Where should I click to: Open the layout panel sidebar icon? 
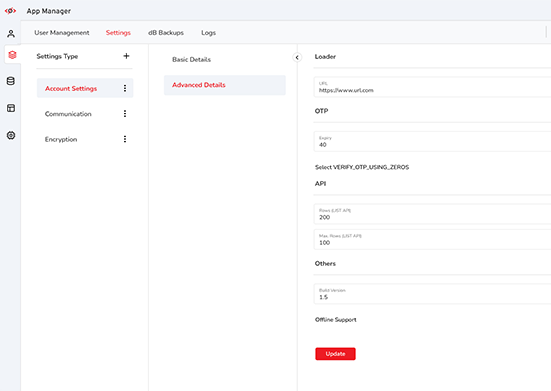[11, 108]
